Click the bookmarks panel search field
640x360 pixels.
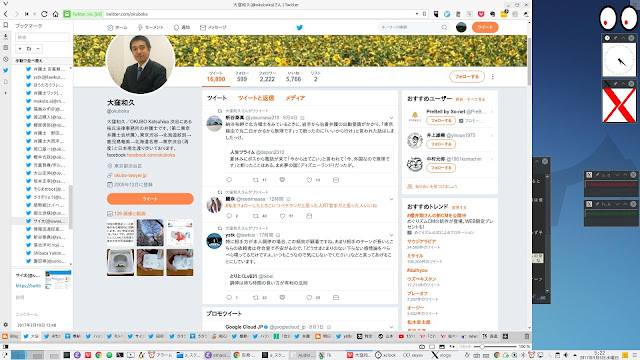[x=42, y=37]
